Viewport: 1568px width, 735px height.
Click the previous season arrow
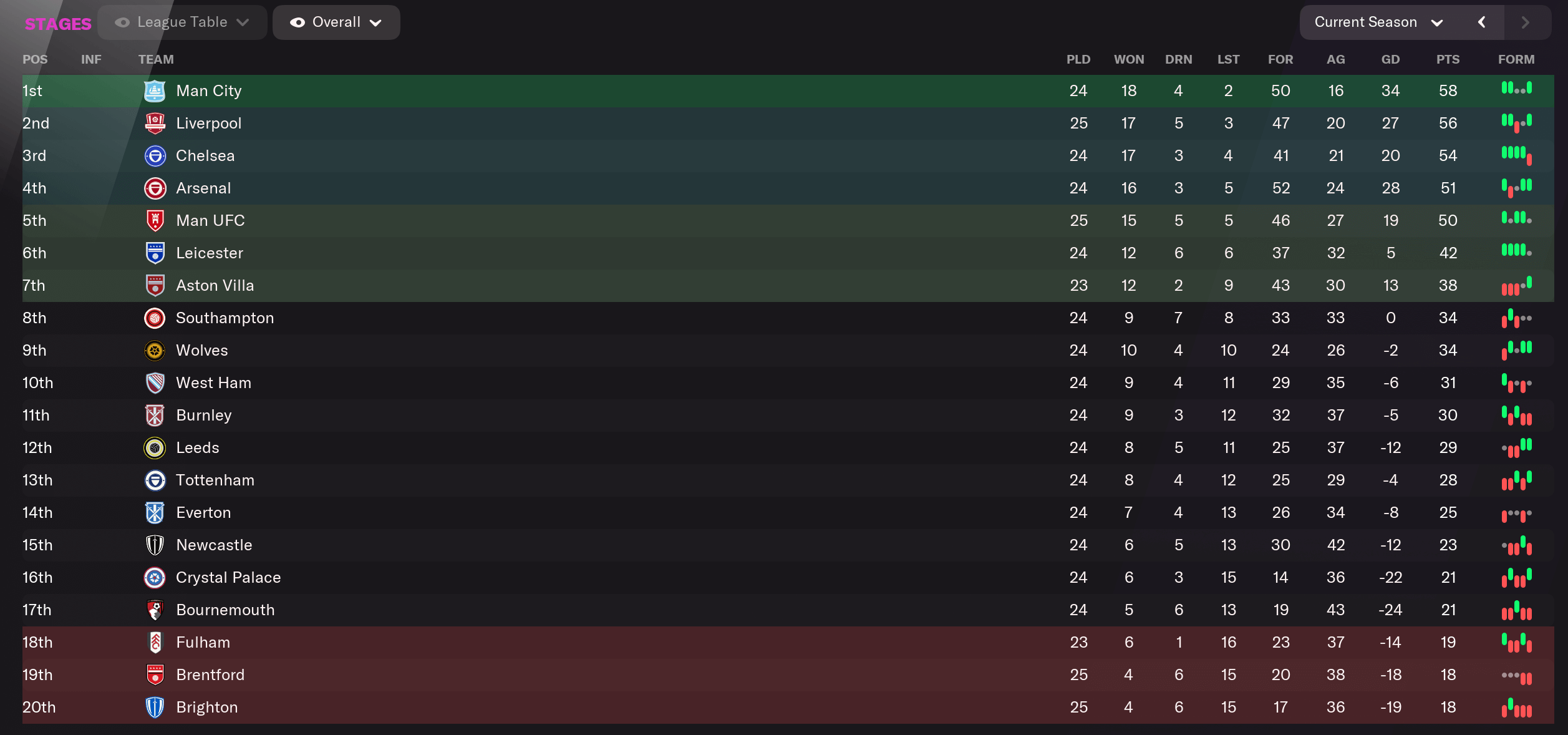1483,22
